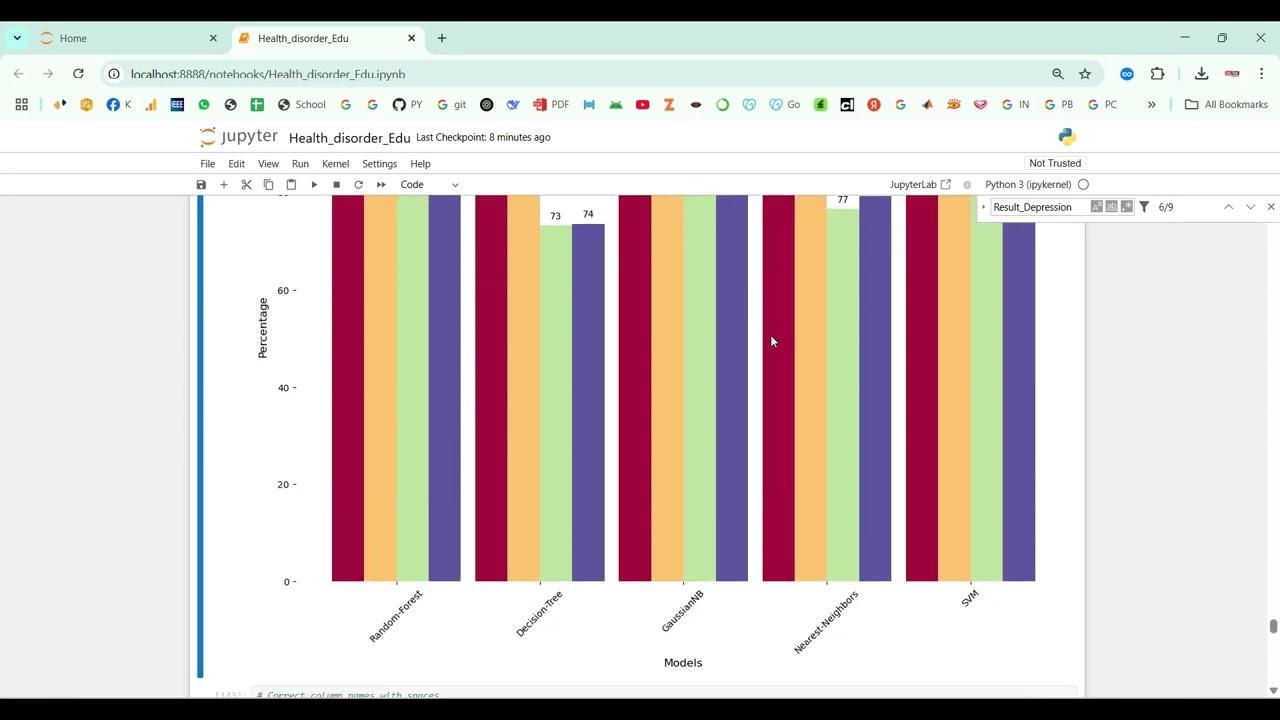Image resolution: width=1280 pixels, height=720 pixels.
Task: Click the page vertical scrollbar thumb
Action: tap(1273, 626)
